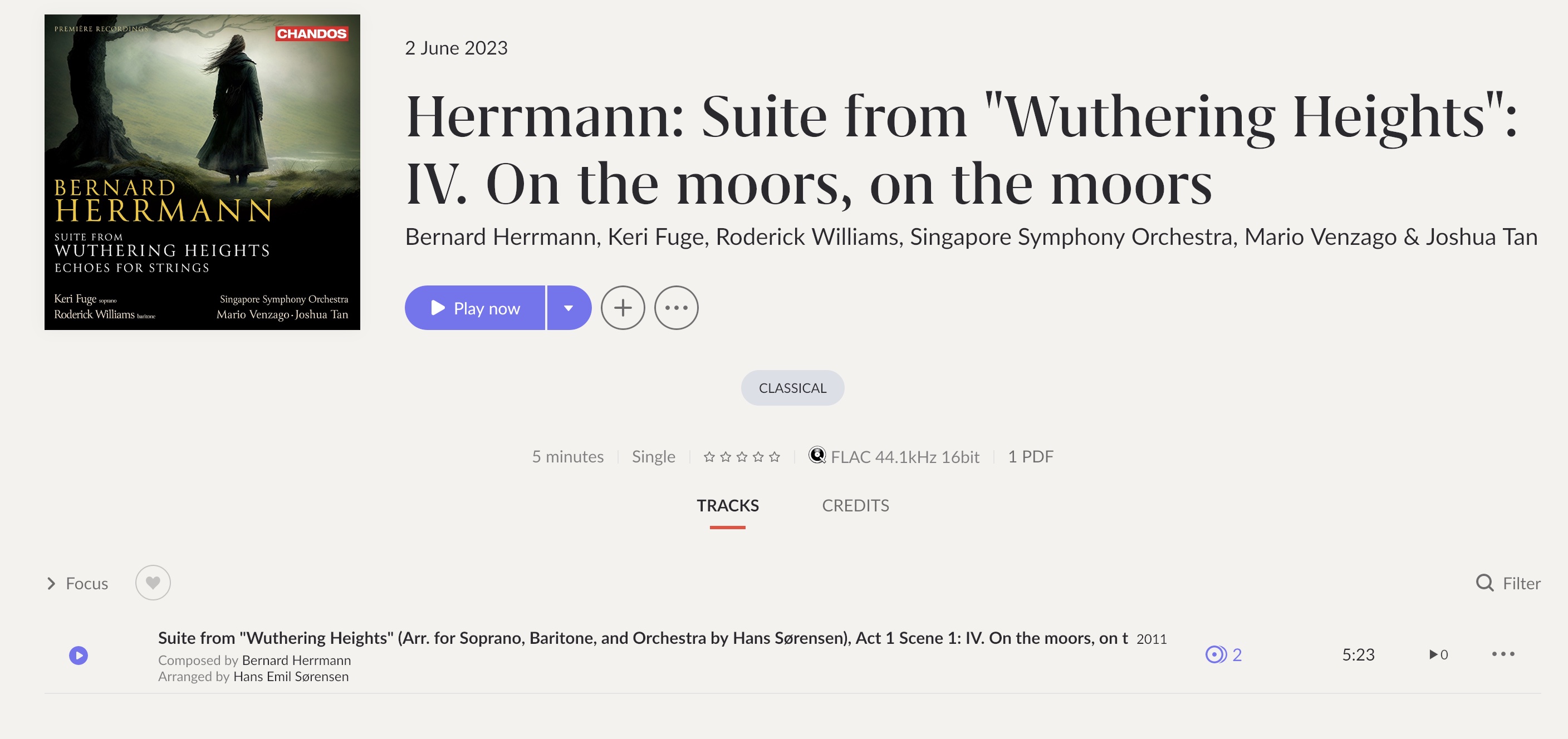The height and width of the screenshot is (739, 1568).
Task: Click the Bernard Herrmann album cover
Action: pyautogui.click(x=202, y=172)
